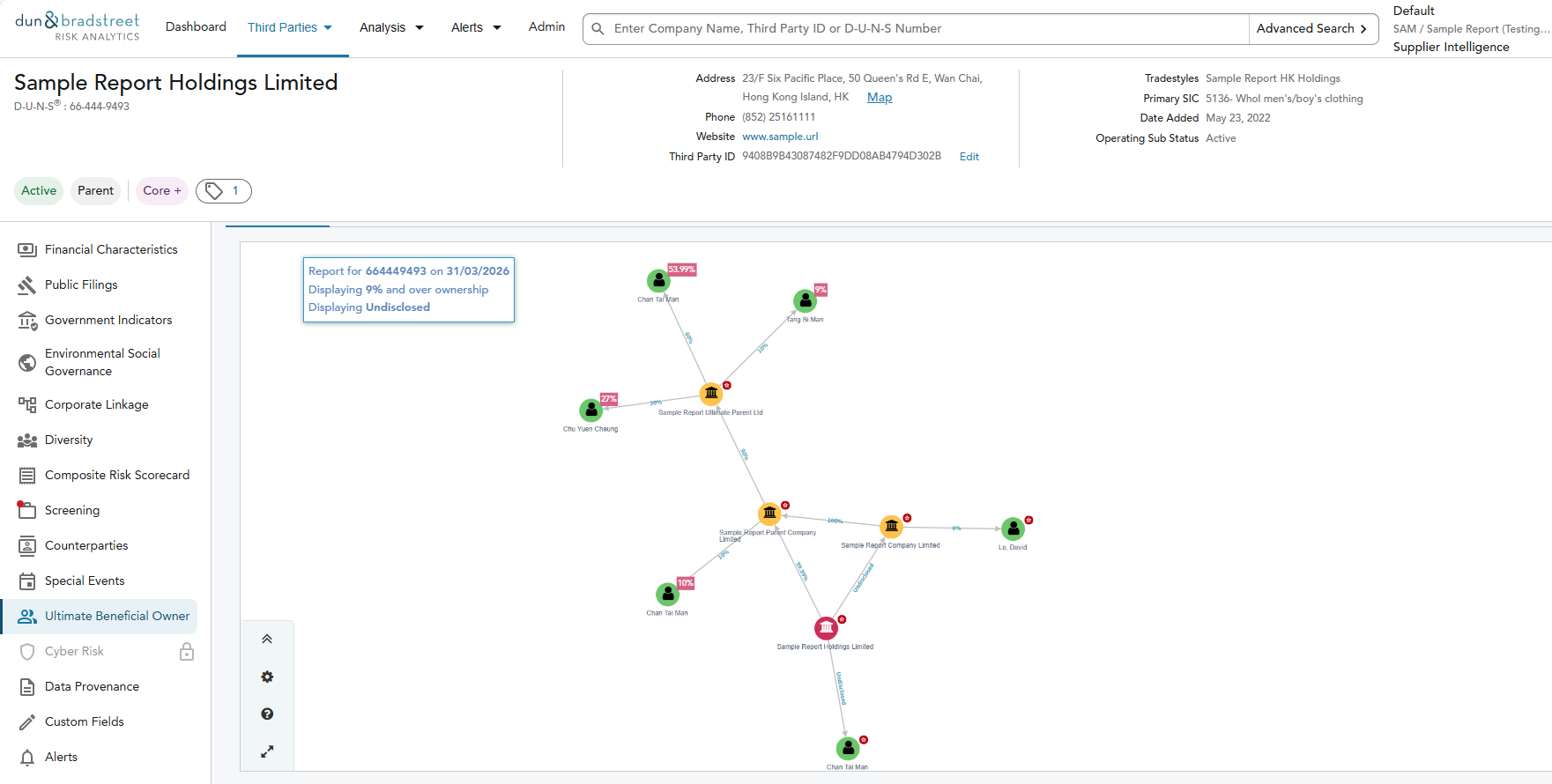Viewport: 1552px width, 784px height.
Task: Click the Lo, David person node
Action: click(x=1013, y=529)
